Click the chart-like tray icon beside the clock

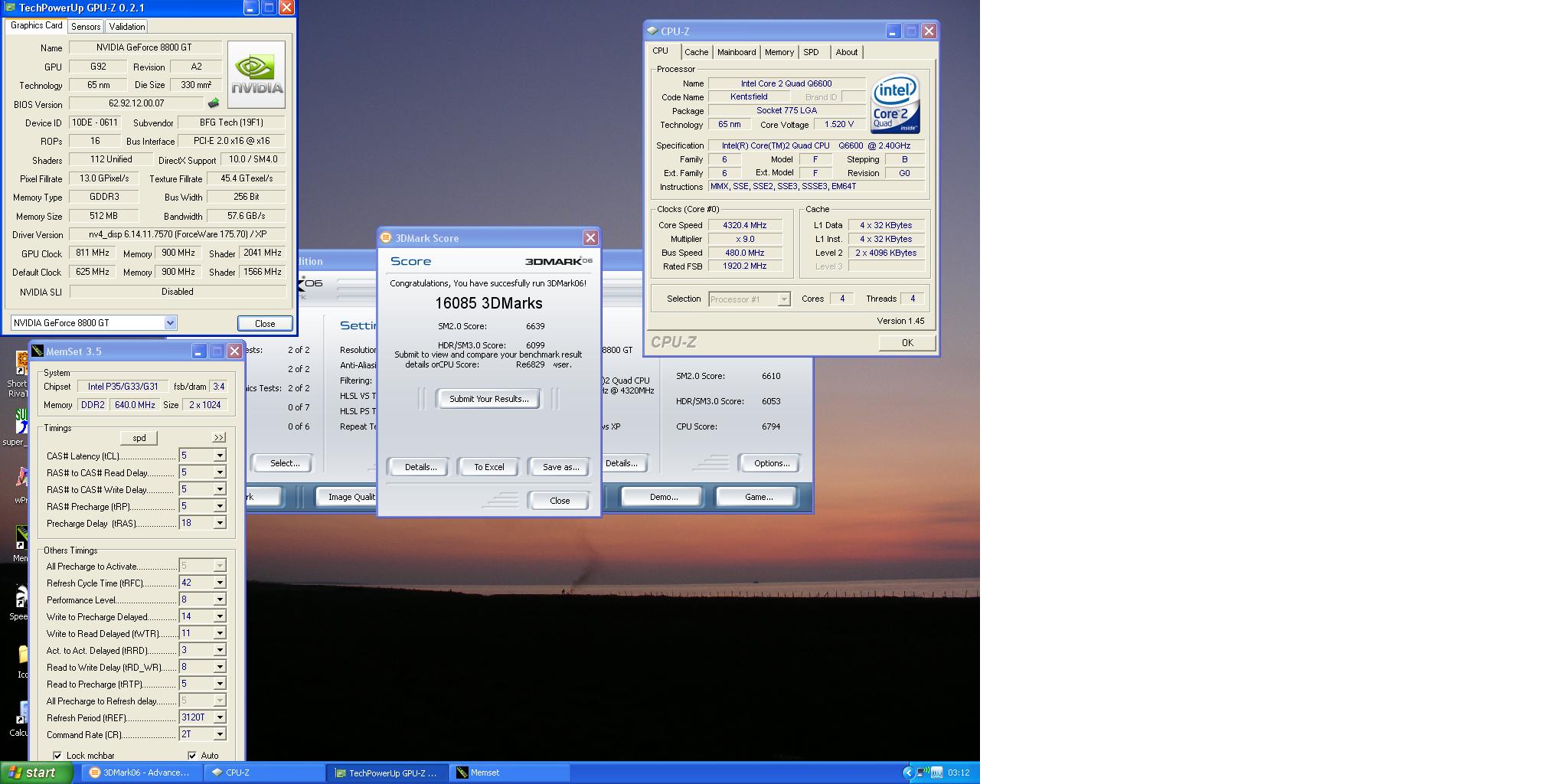coord(936,773)
